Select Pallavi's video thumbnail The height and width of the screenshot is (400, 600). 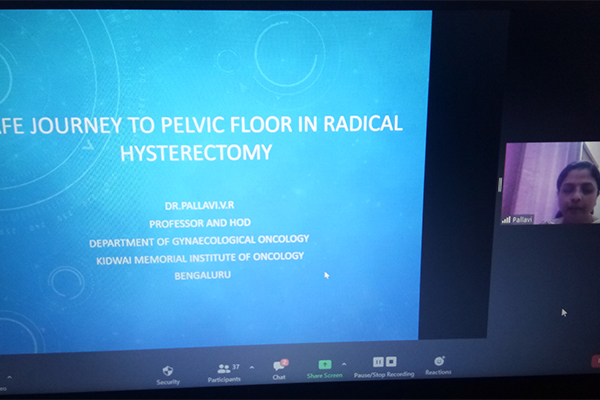pyautogui.click(x=549, y=183)
